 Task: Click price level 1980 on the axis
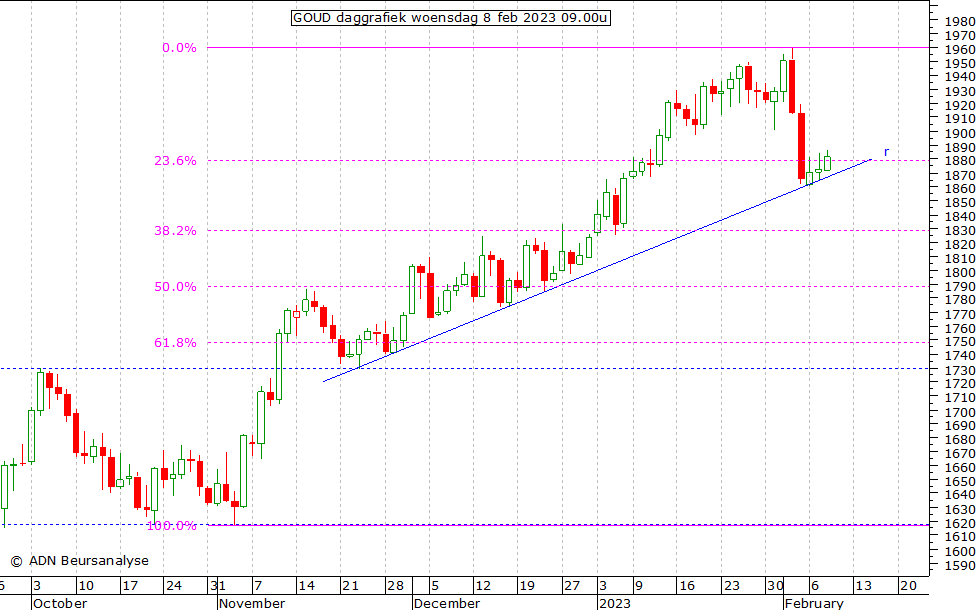[960, 21]
